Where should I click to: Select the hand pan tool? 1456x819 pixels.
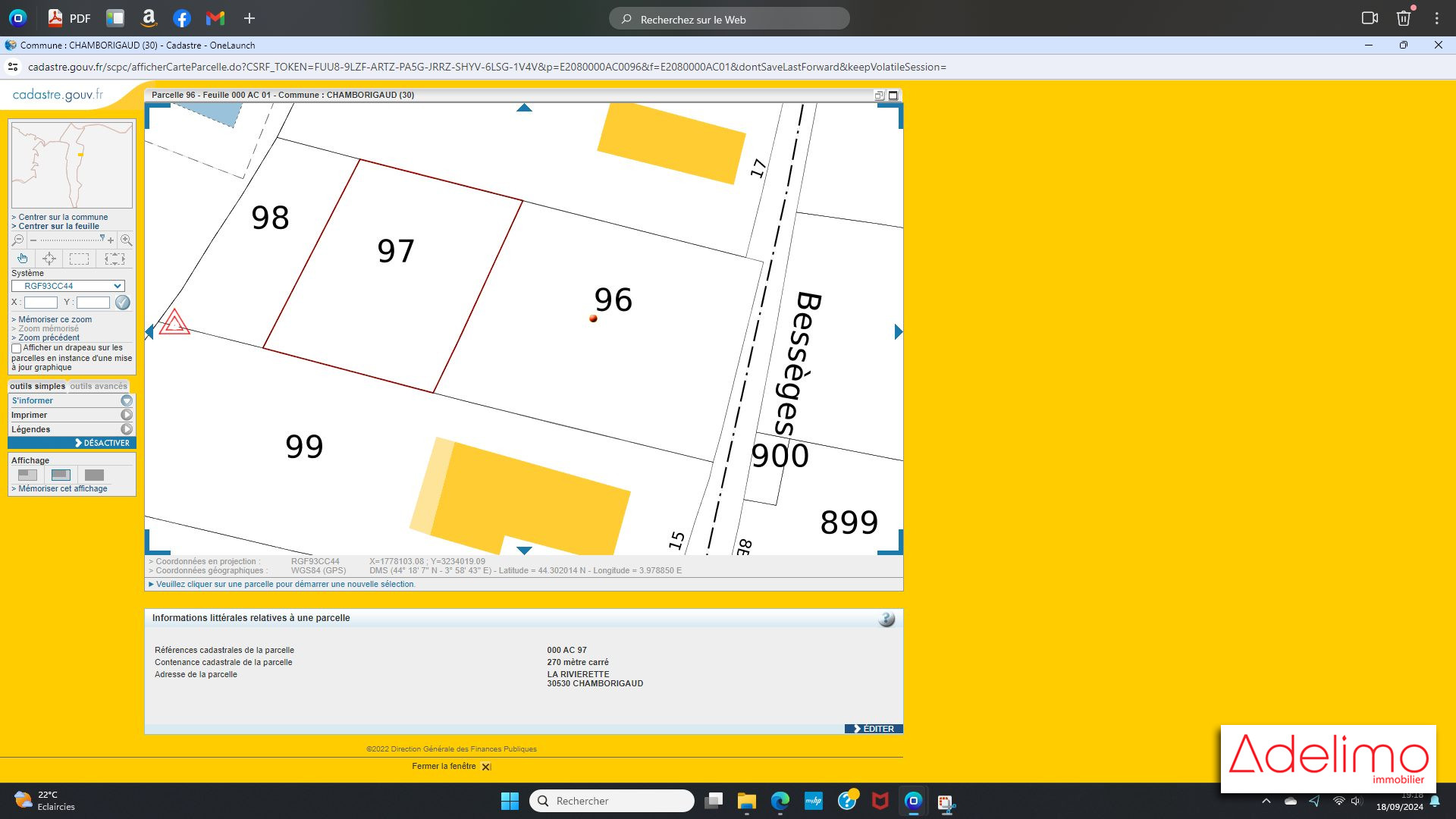(x=23, y=259)
